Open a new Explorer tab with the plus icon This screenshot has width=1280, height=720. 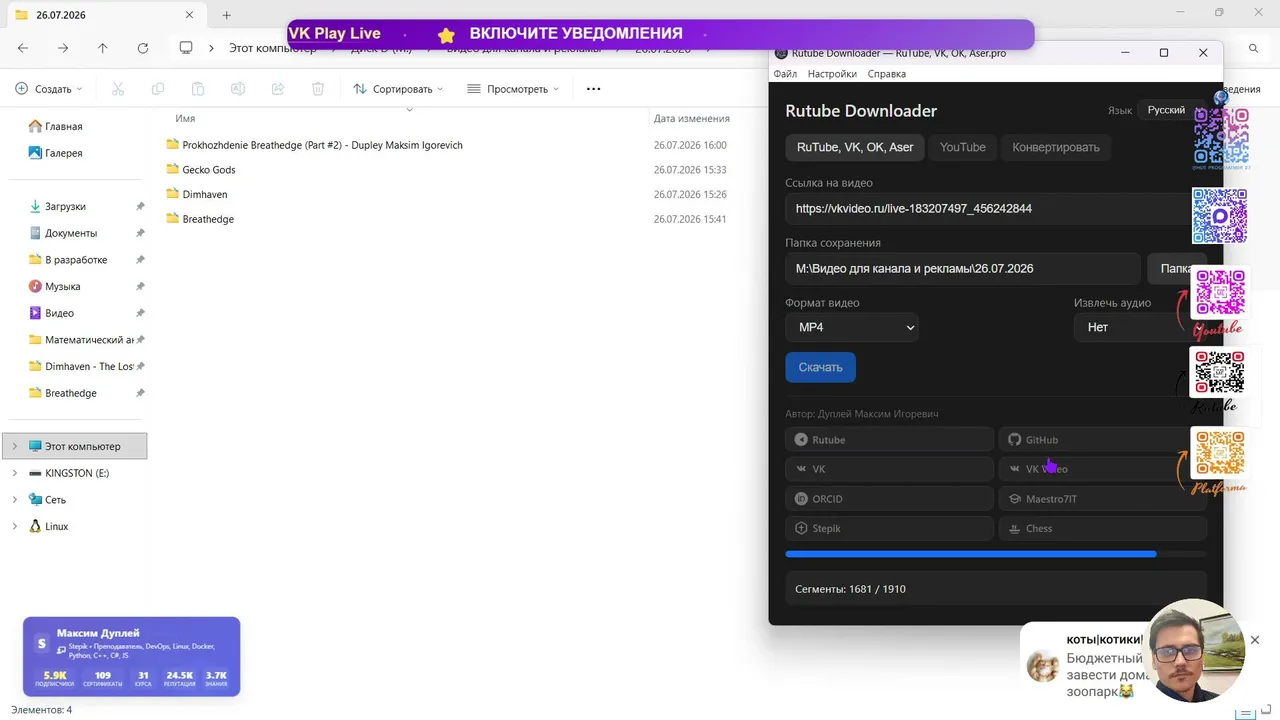click(x=226, y=15)
